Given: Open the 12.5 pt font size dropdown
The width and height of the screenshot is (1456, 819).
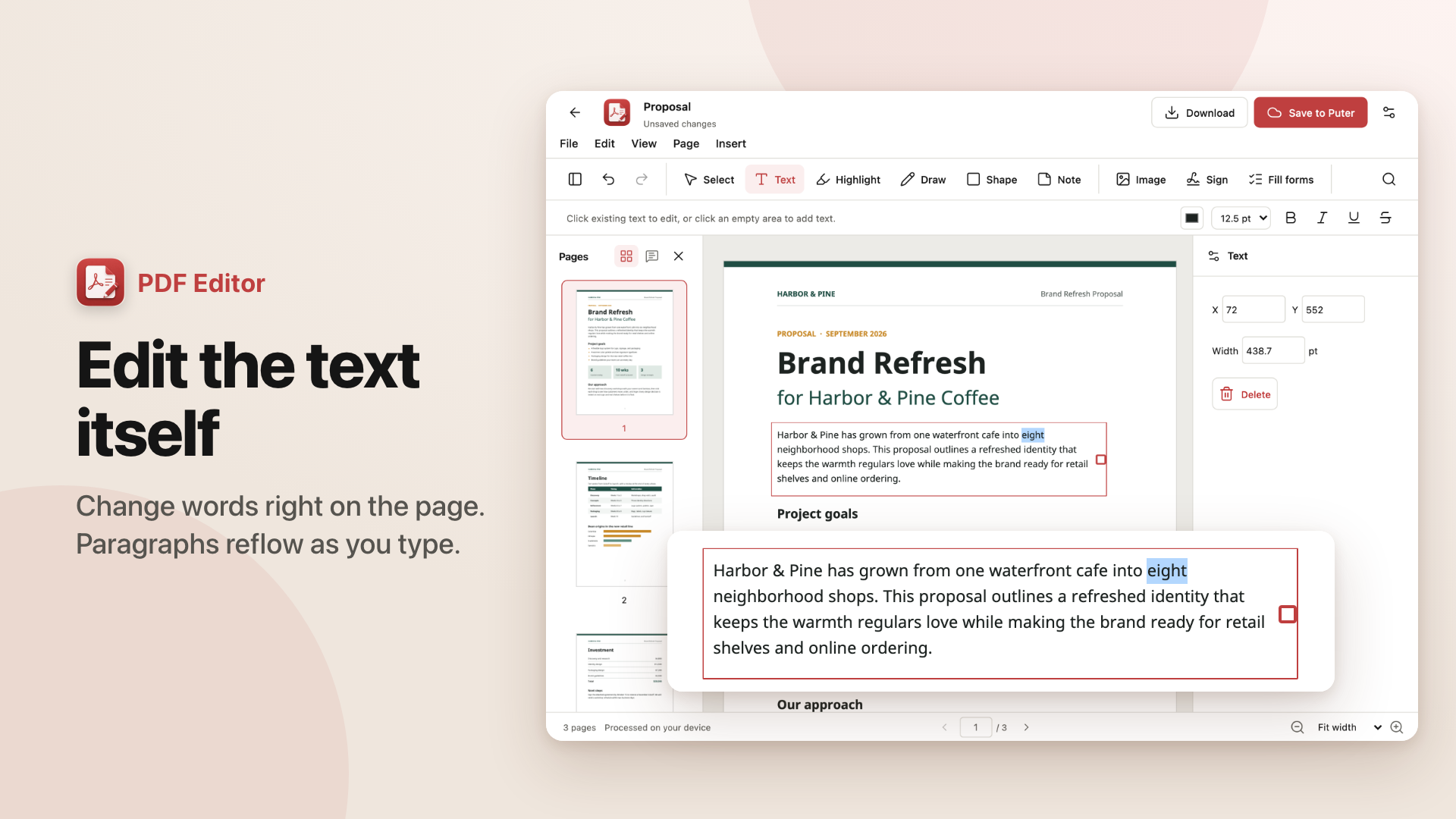Looking at the screenshot, I should click(1241, 218).
